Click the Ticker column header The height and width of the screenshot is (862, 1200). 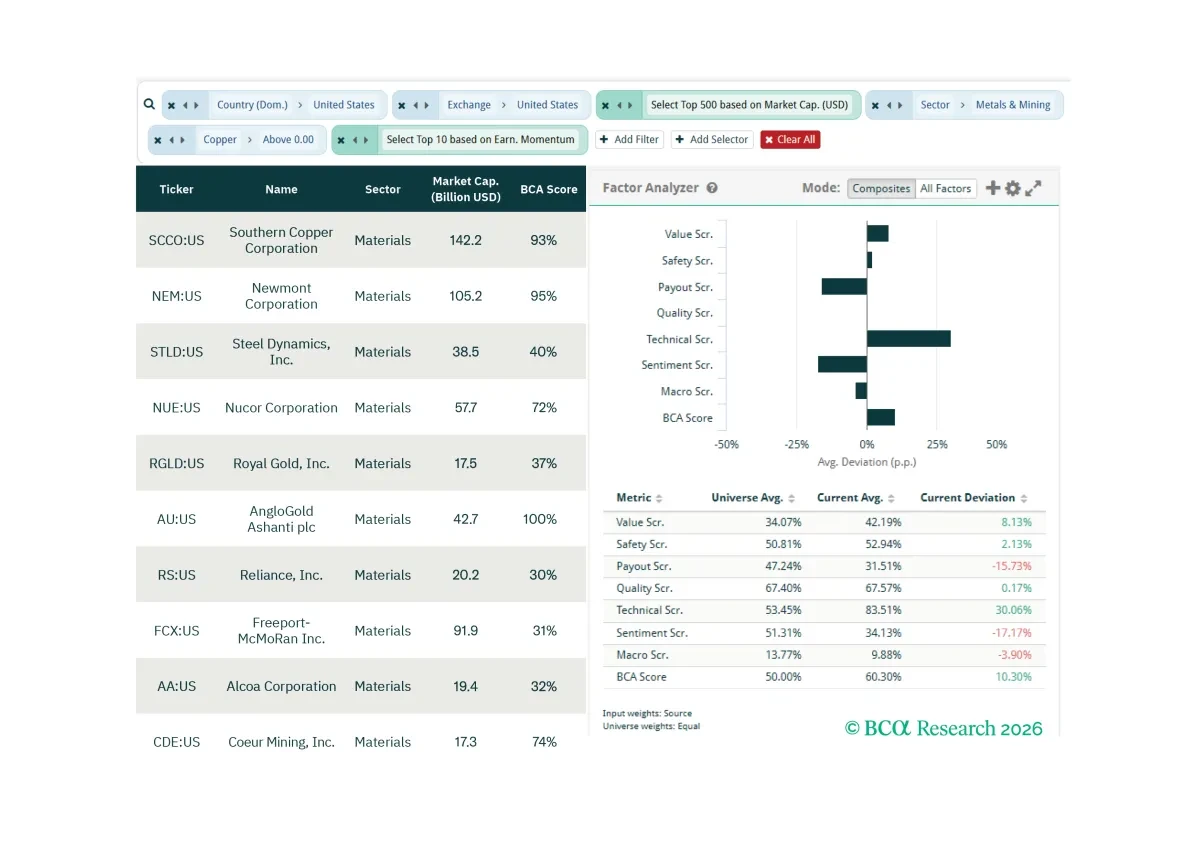point(177,189)
